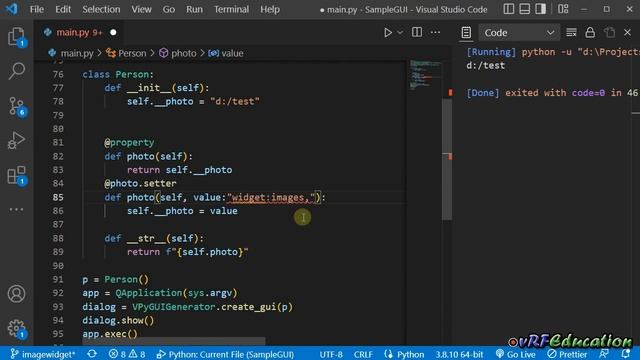Open the Run menu
The width and height of the screenshot is (640, 360).
pos(194,9)
